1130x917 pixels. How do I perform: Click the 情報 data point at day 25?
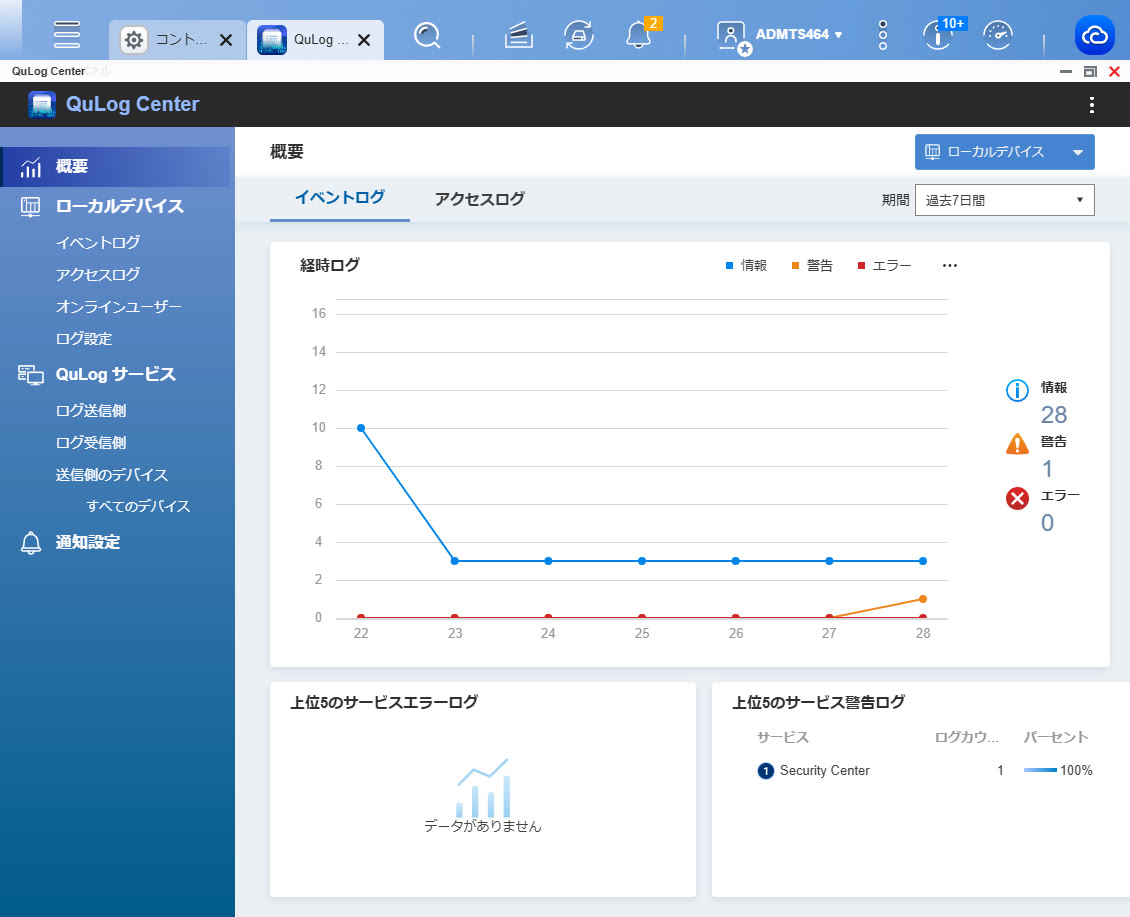click(x=641, y=561)
